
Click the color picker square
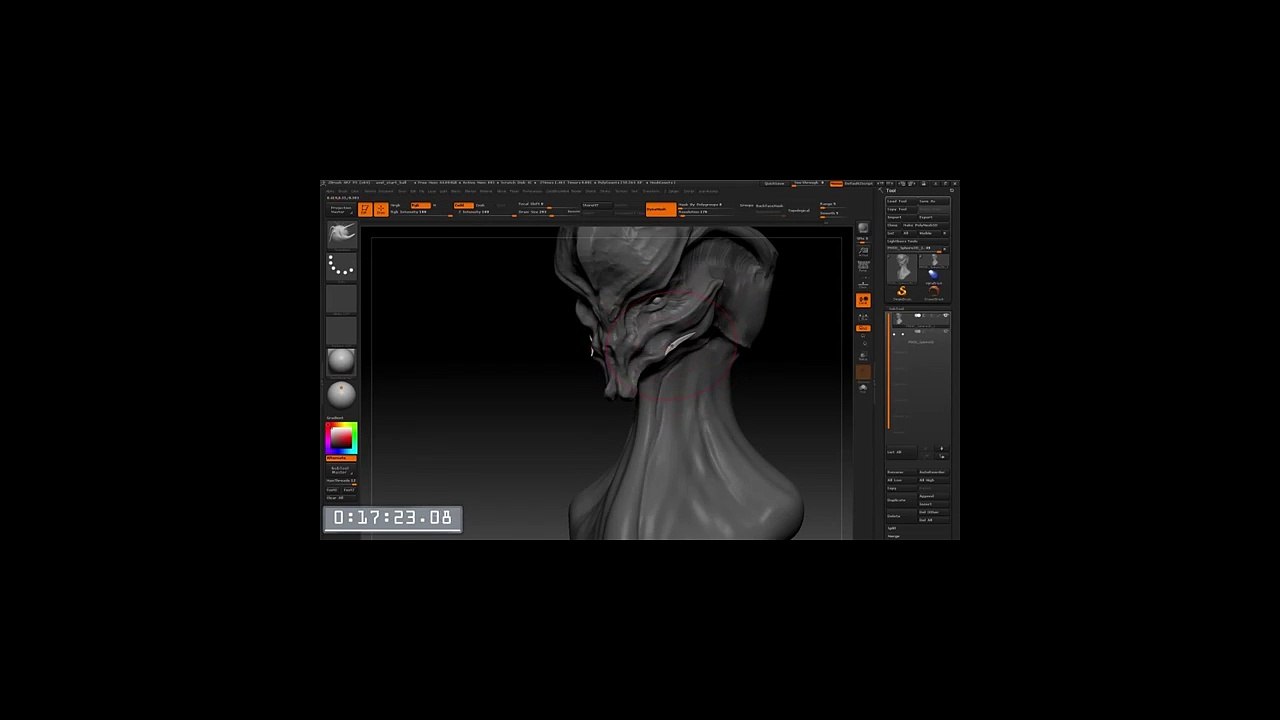(341, 438)
